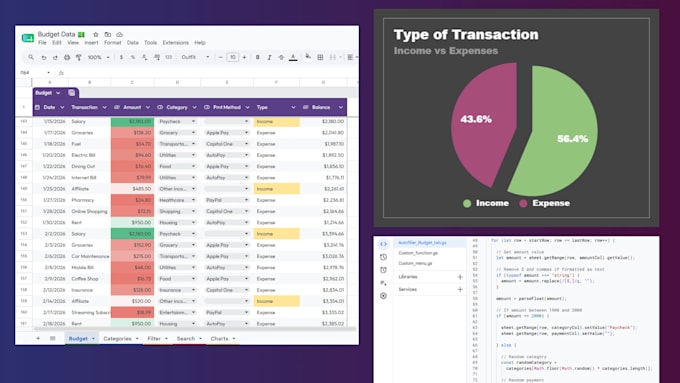Open the Amount column header dropdown
The height and width of the screenshot is (383, 680).
[x=148, y=107]
